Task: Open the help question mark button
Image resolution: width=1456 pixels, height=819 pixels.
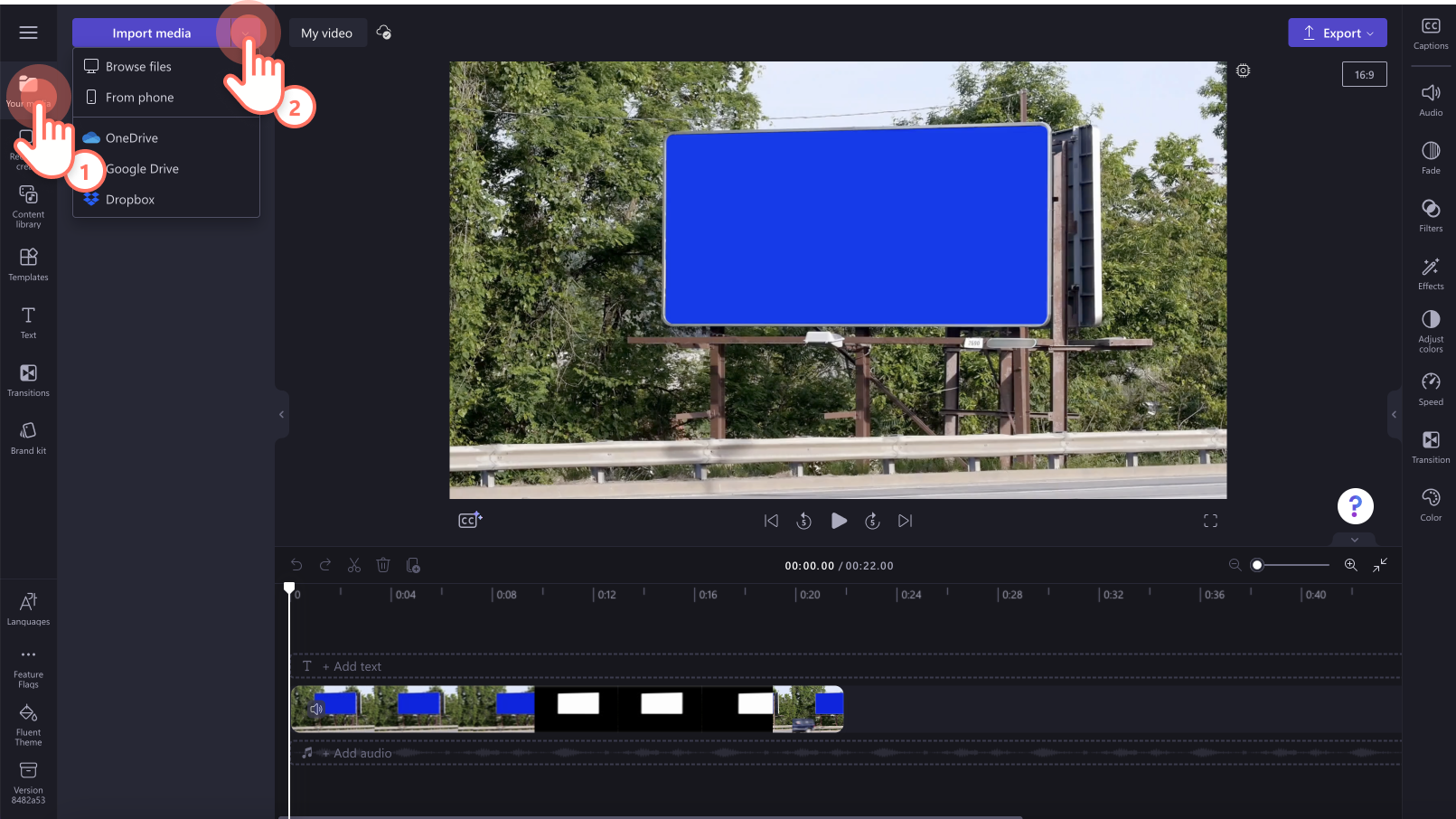Action: [x=1355, y=506]
